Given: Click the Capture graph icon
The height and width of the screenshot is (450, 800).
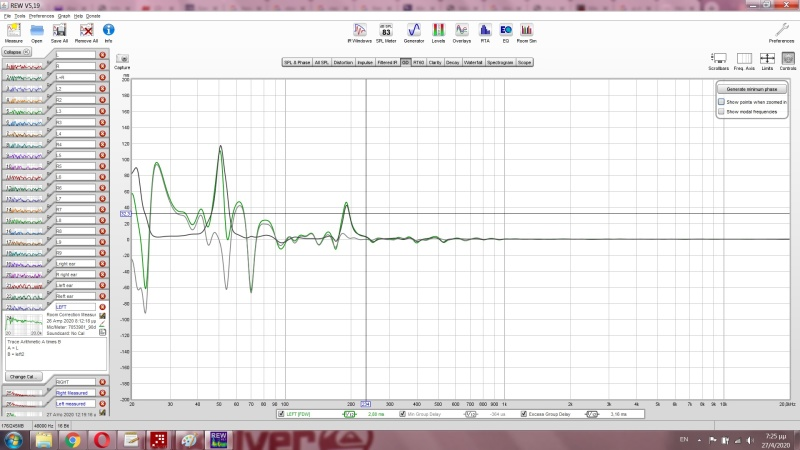Looking at the screenshot, I should click(x=123, y=59).
